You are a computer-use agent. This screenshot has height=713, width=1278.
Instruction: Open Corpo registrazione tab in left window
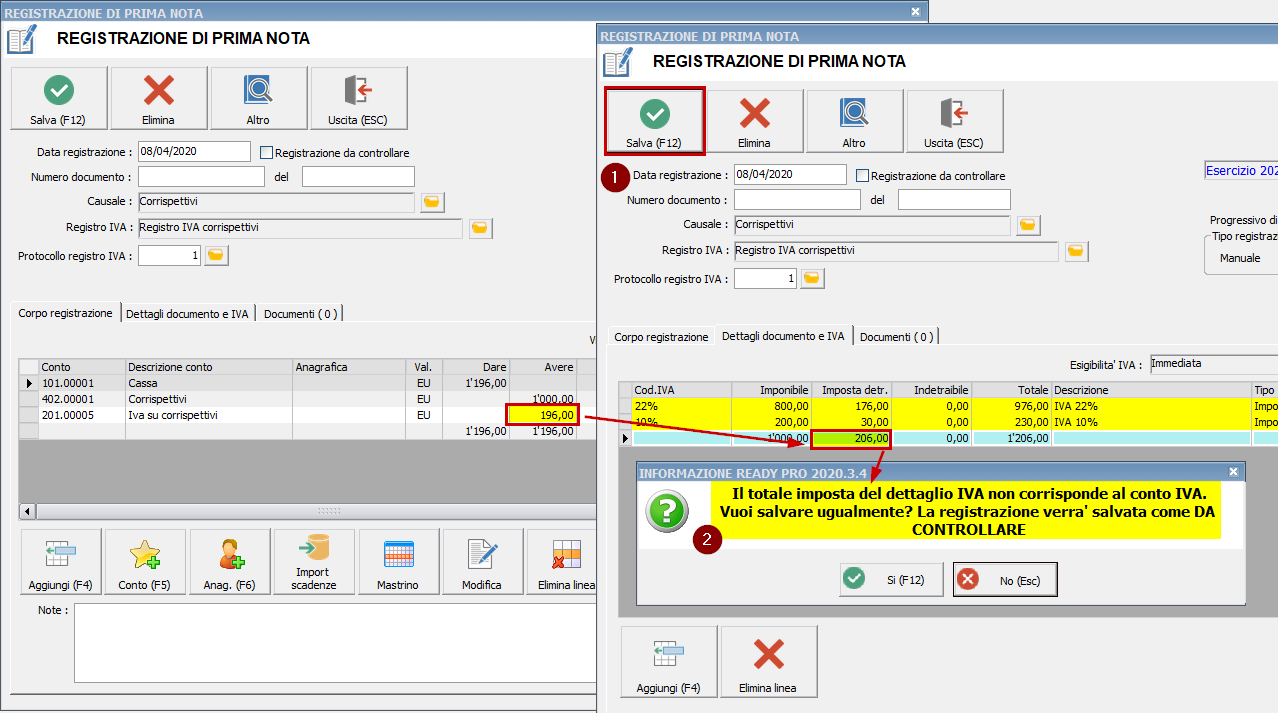(66, 313)
